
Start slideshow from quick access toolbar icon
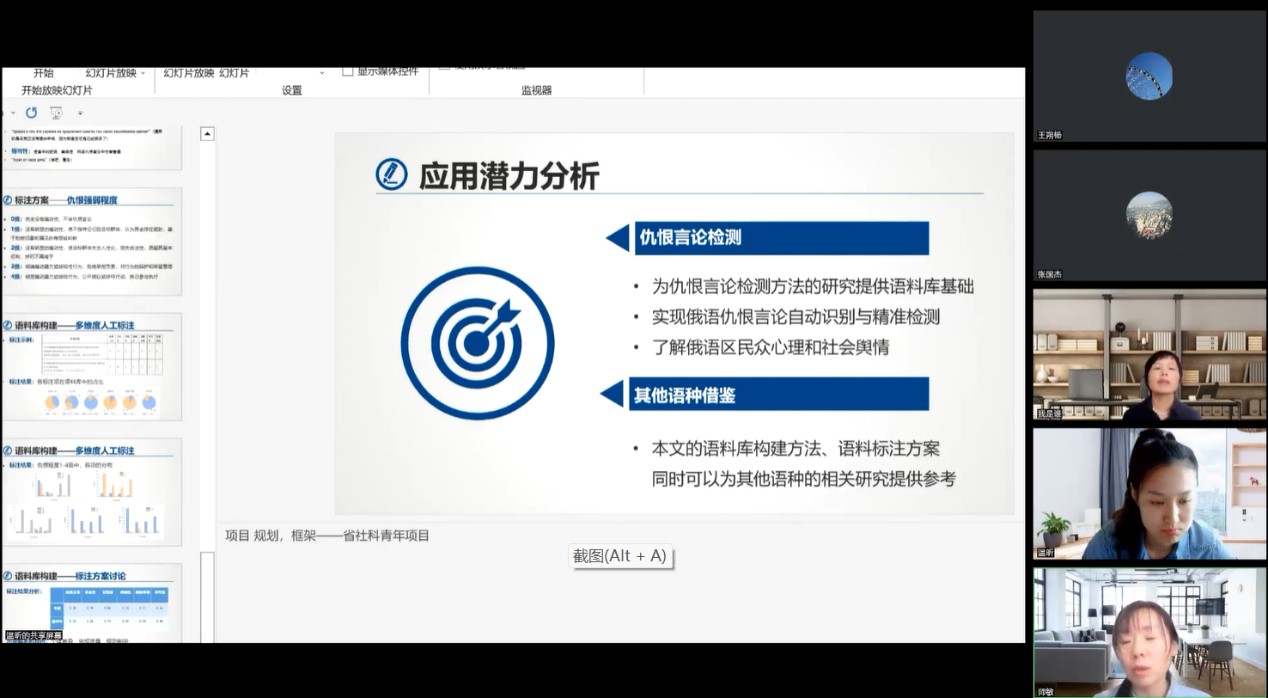tap(56, 113)
